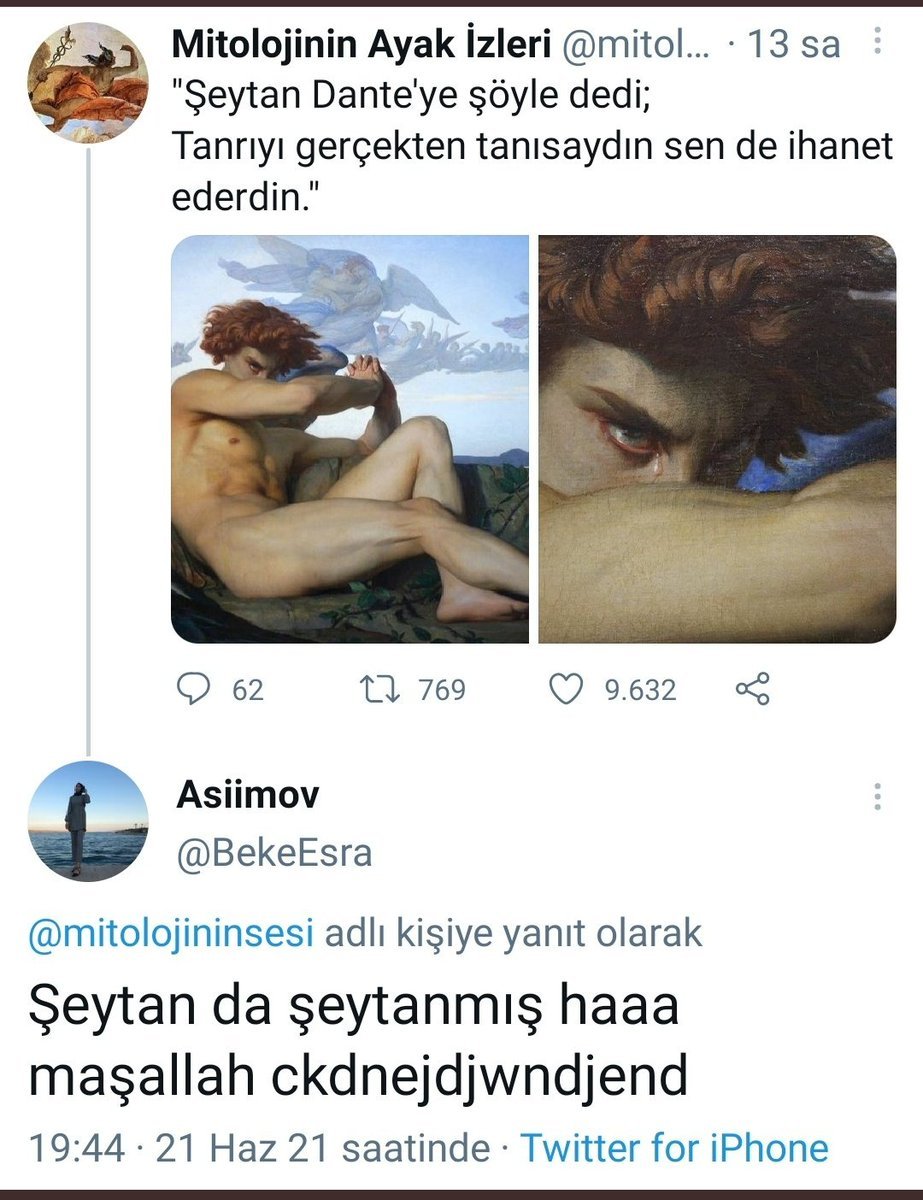Tap the 769 retweet count
Screen dimensions: 923x1200
pos(442,689)
